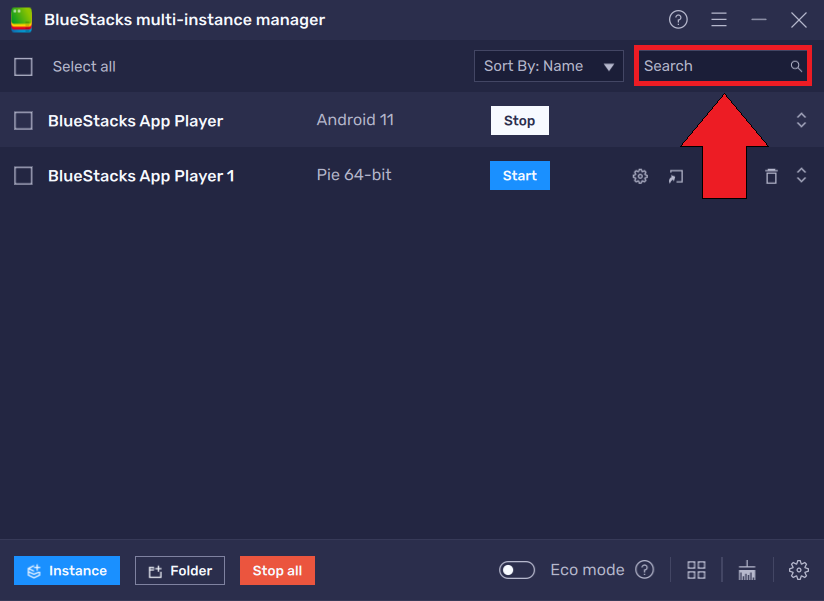Open the multi-instance manager settings gear
The image size is (824, 601).
(x=799, y=569)
